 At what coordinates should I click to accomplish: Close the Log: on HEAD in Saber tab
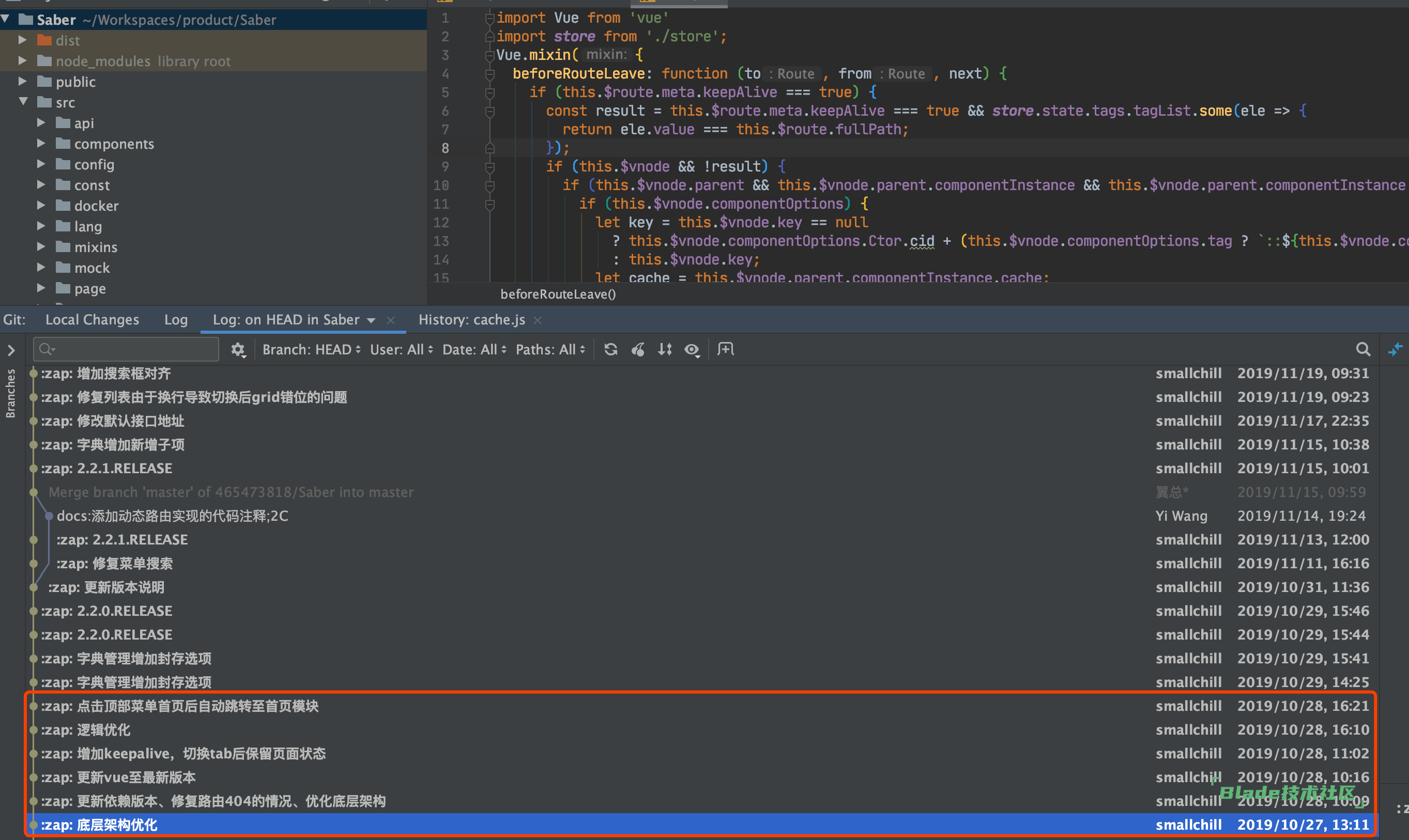390,320
